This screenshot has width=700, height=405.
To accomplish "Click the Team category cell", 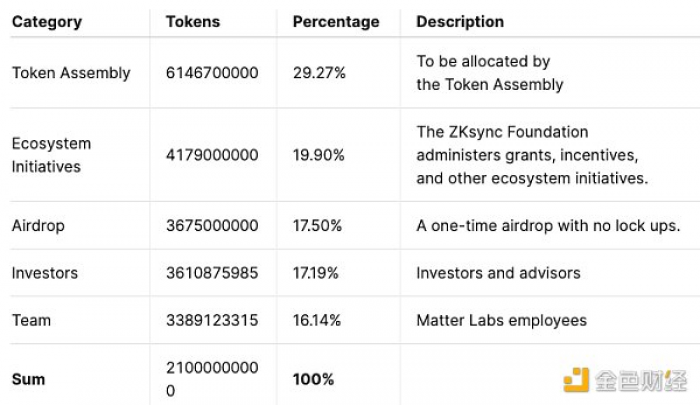I will [31, 320].
